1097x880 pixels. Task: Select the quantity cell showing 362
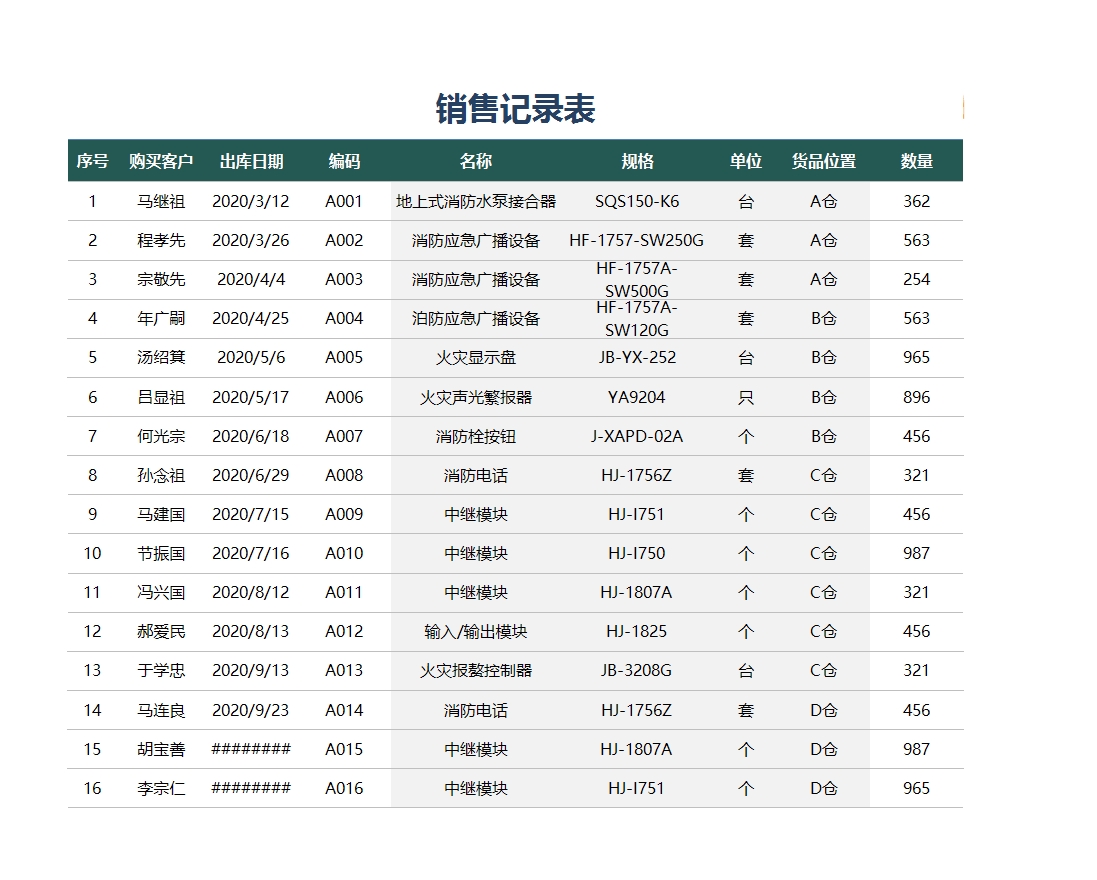[916, 201]
